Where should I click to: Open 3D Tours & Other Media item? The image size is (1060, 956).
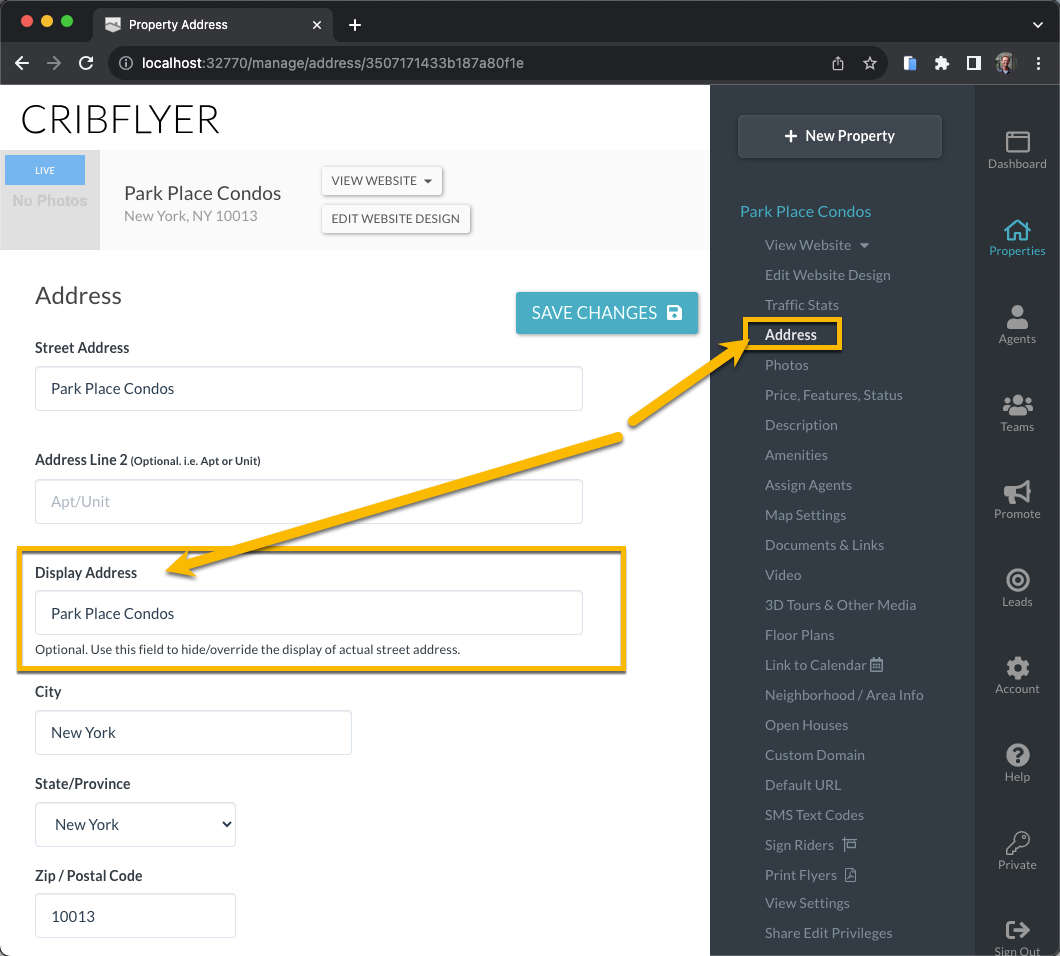[840, 605]
